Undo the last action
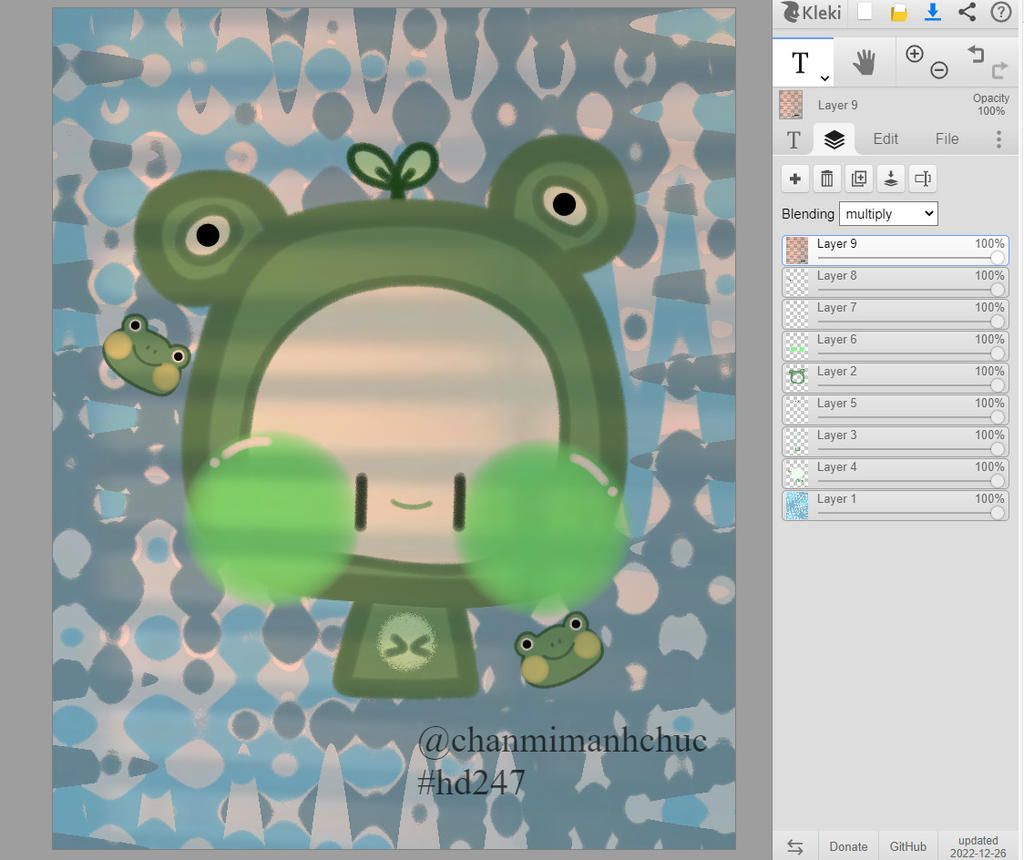Screen dimensions: 1024x860 click(x=976, y=54)
